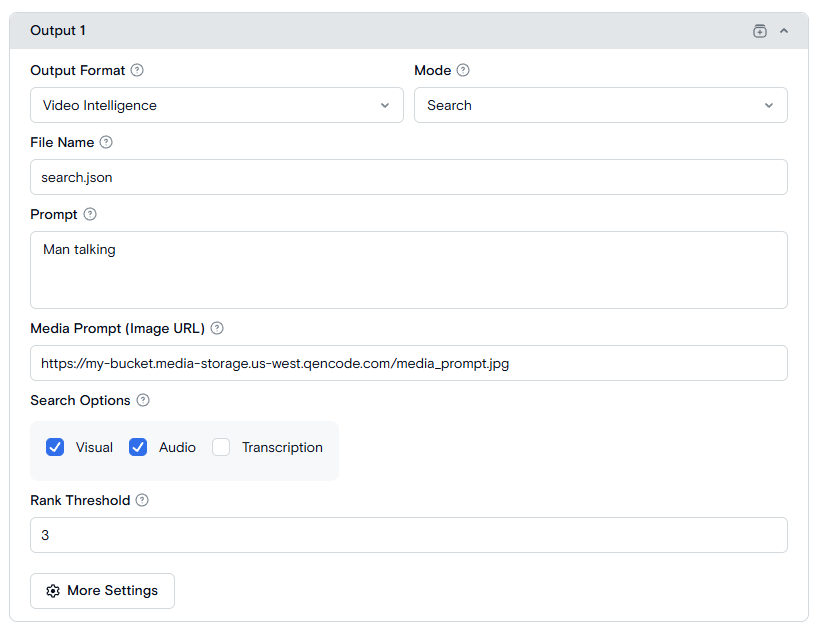The width and height of the screenshot is (820, 636).
Task: Open More Settings
Action: (102, 591)
